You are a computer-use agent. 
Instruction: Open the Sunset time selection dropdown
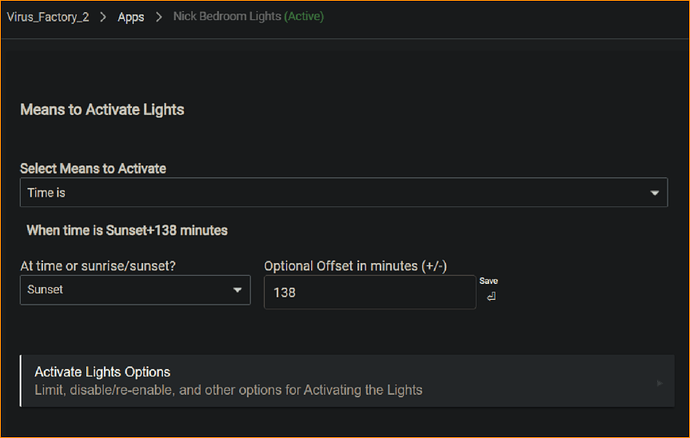134,290
